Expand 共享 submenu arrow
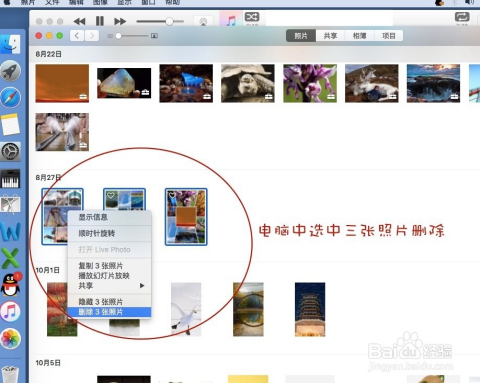480x383 pixels. click(x=142, y=286)
